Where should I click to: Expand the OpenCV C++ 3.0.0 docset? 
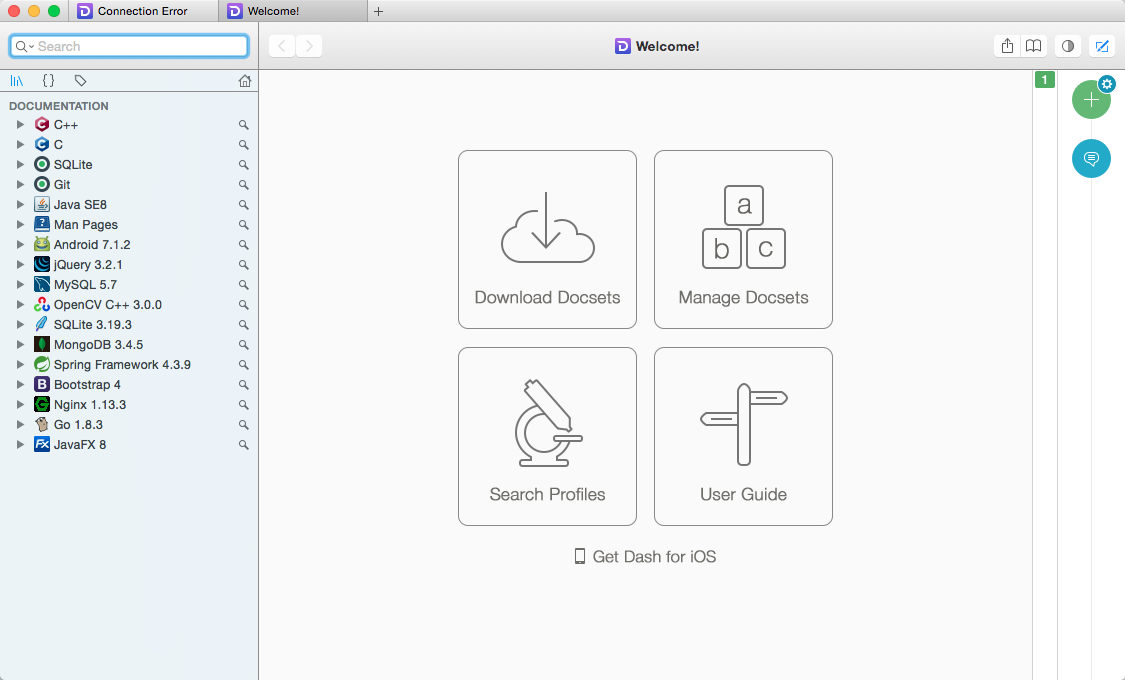[20, 305]
